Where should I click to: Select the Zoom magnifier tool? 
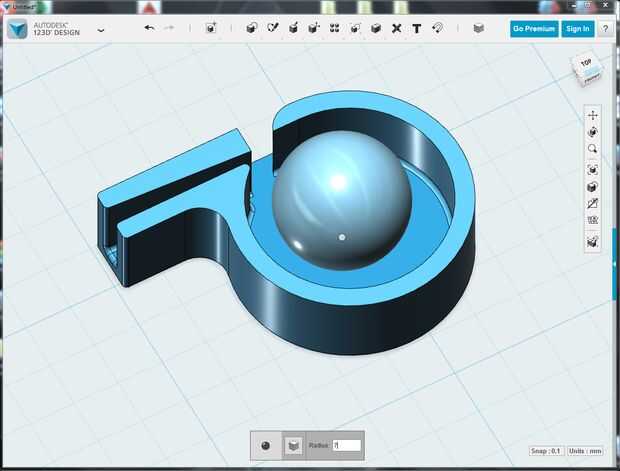(592, 149)
